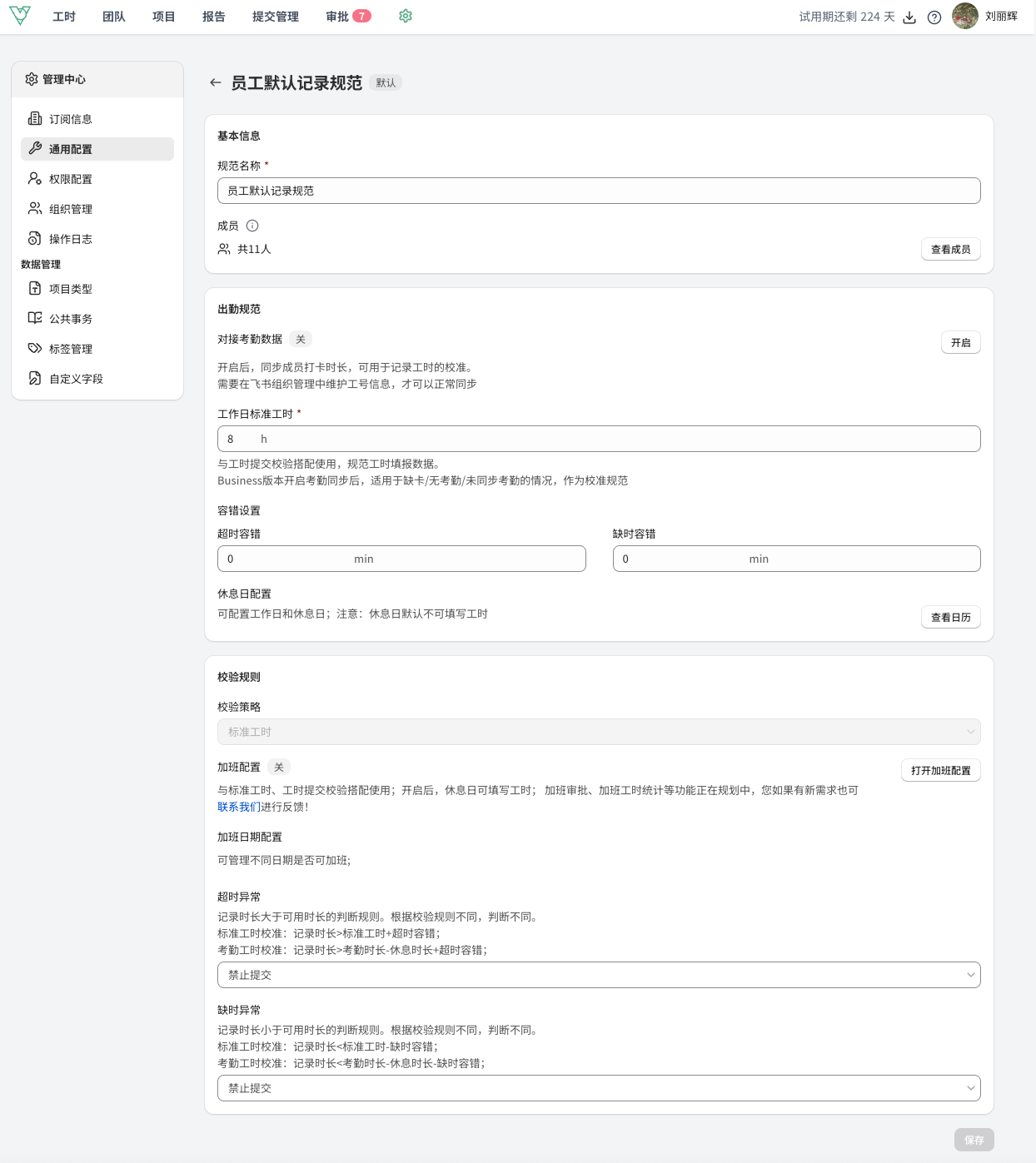Click the back arrow beside 员工默认记录规范

pos(216,82)
